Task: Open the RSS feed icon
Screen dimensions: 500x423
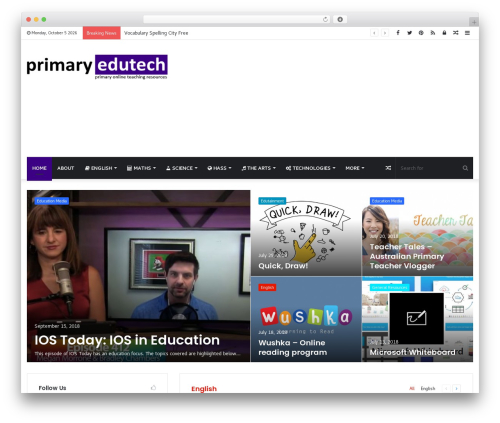Action: point(433,33)
